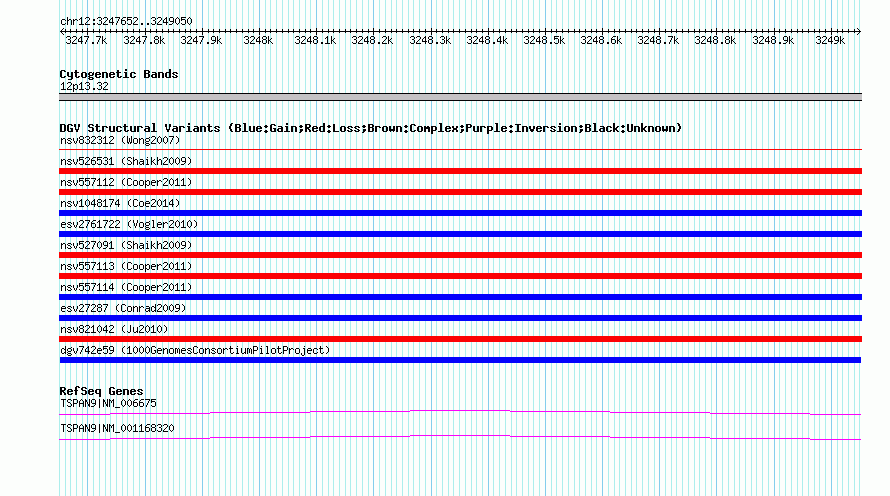This screenshot has height=496, width=890.
Task: Click the 3249k ruler position
Action: pos(830,40)
